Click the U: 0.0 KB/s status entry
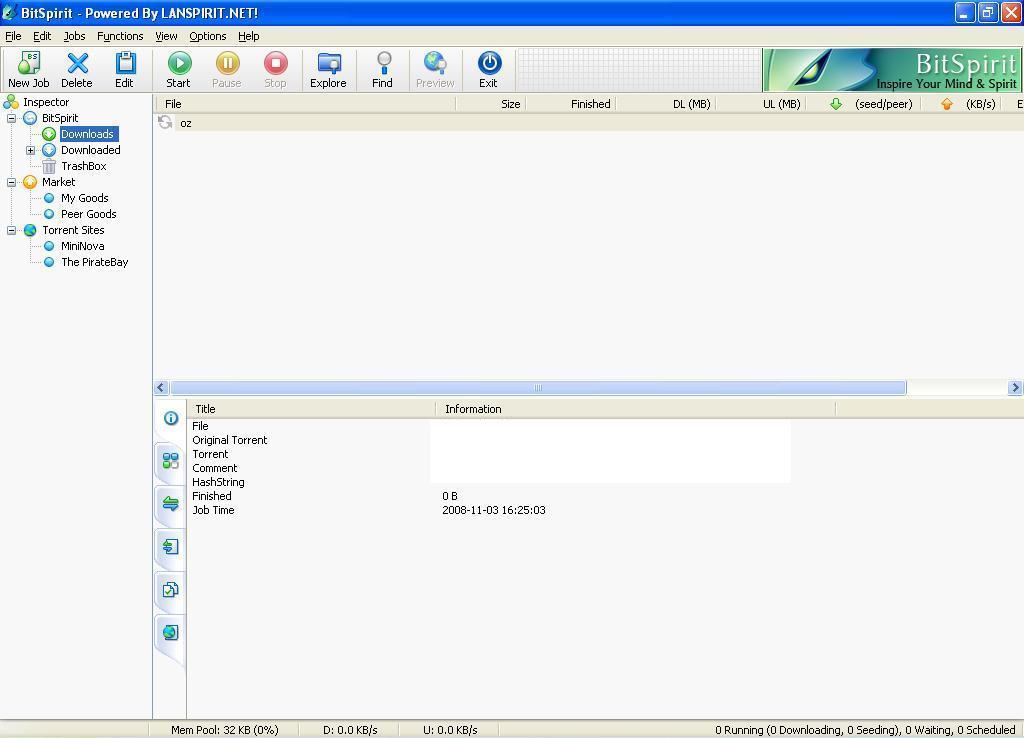Screen dimensions: 1024x738 click(450, 730)
